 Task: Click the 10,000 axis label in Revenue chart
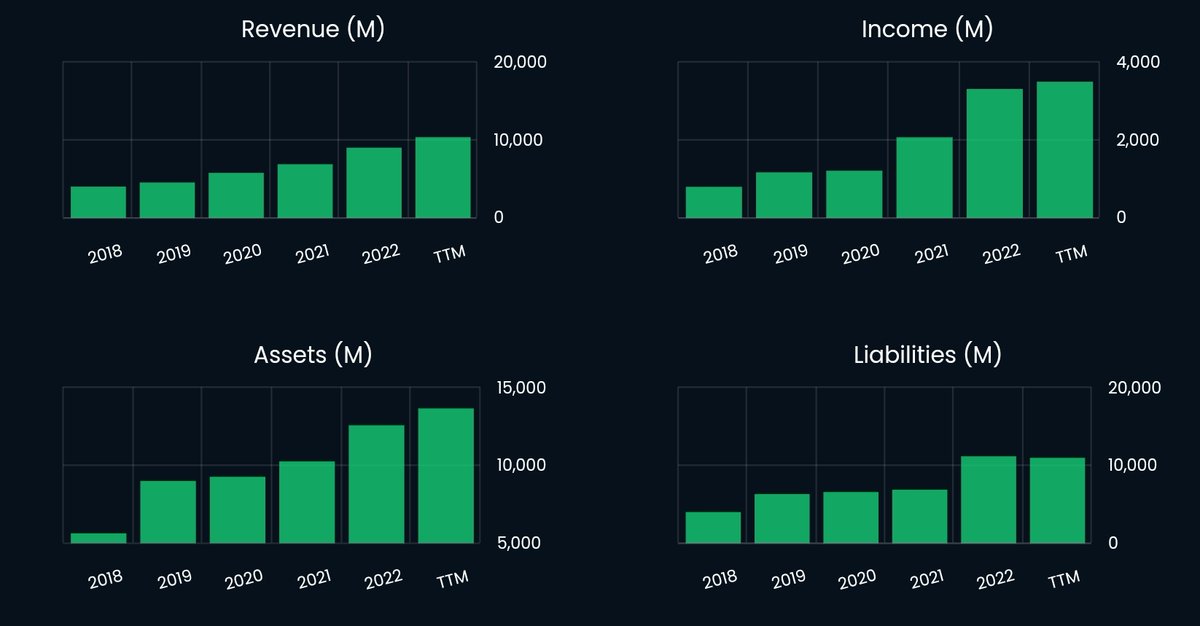pos(518,140)
